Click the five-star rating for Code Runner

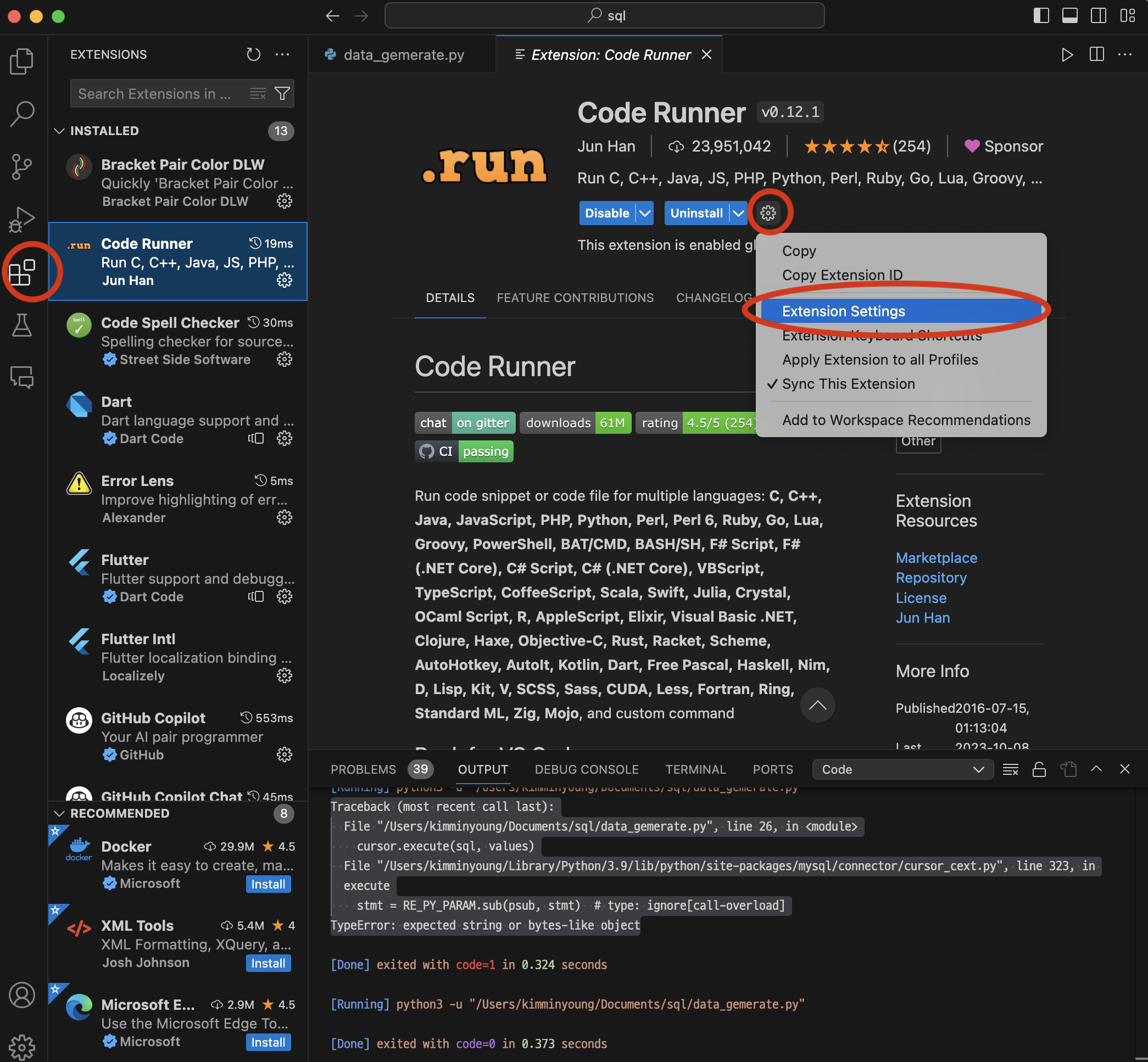[846, 147]
